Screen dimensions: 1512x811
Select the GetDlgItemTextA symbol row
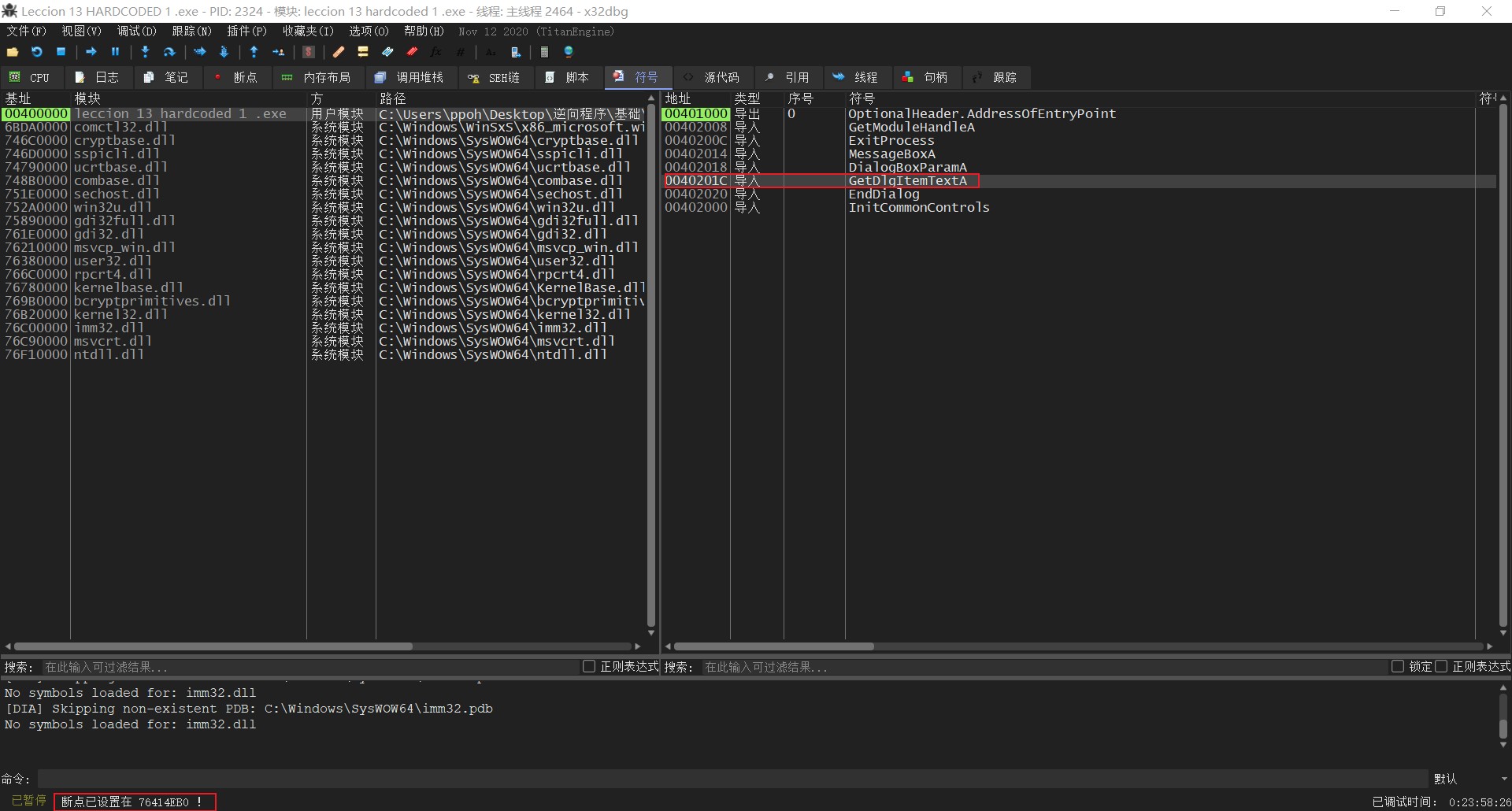point(907,181)
